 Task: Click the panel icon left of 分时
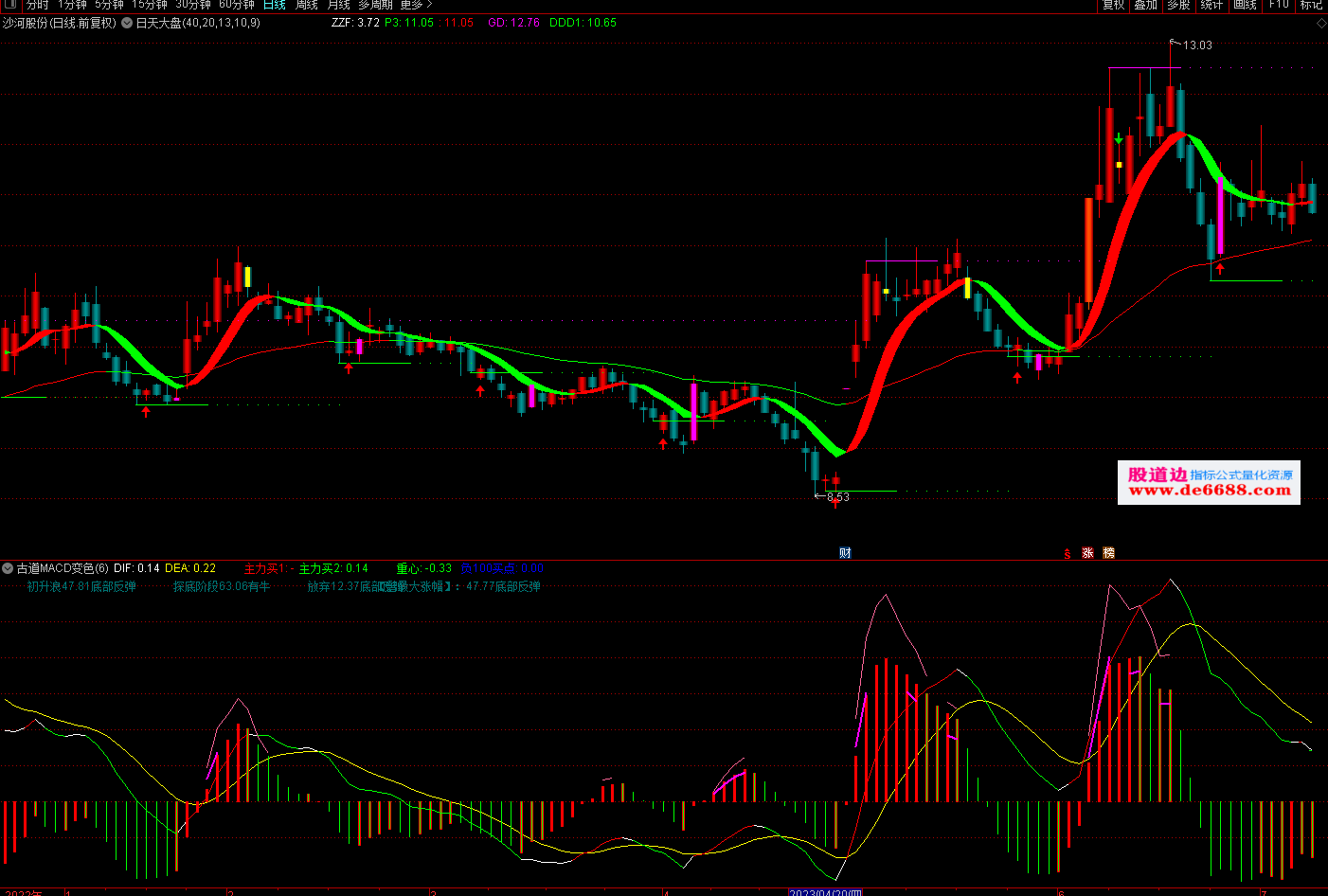9,4
